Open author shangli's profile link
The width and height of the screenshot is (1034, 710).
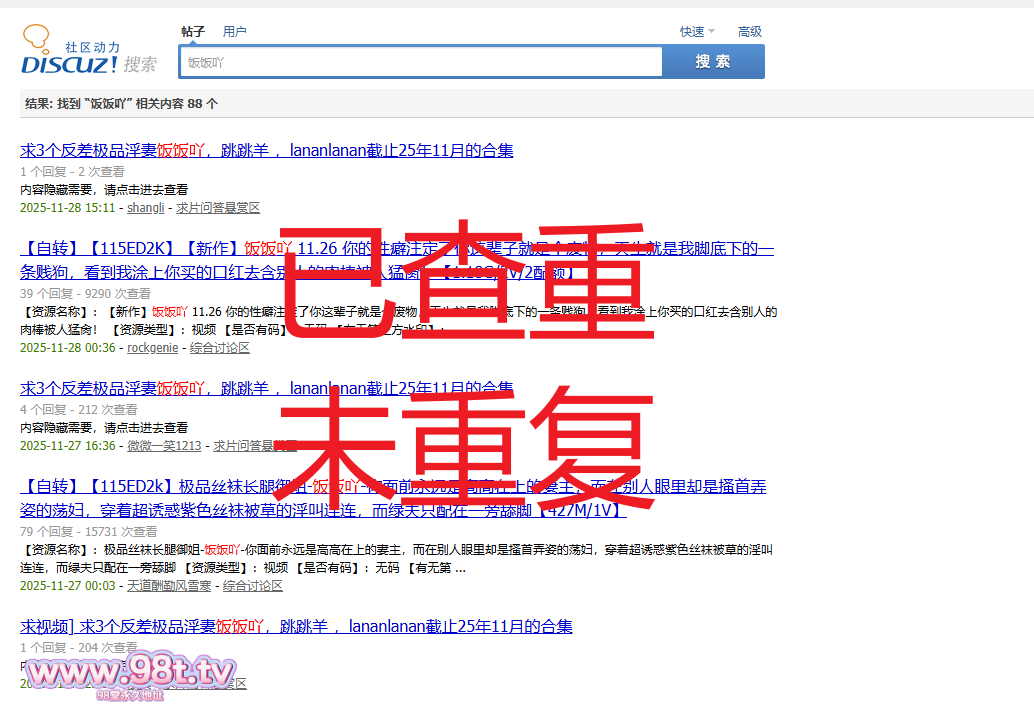coord(146,208)
